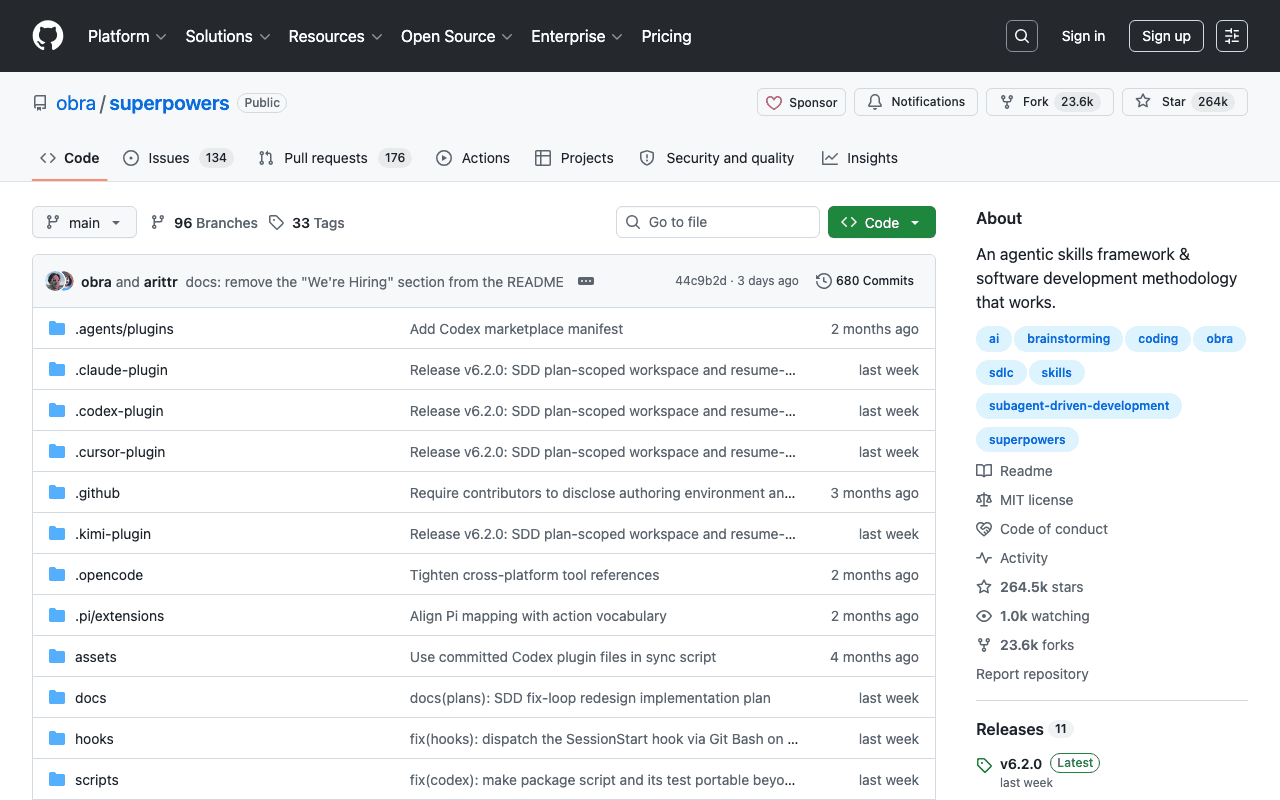Open the .kimi-plugin folder
The height and width of the screenshot is (800, 1280).
113,534
